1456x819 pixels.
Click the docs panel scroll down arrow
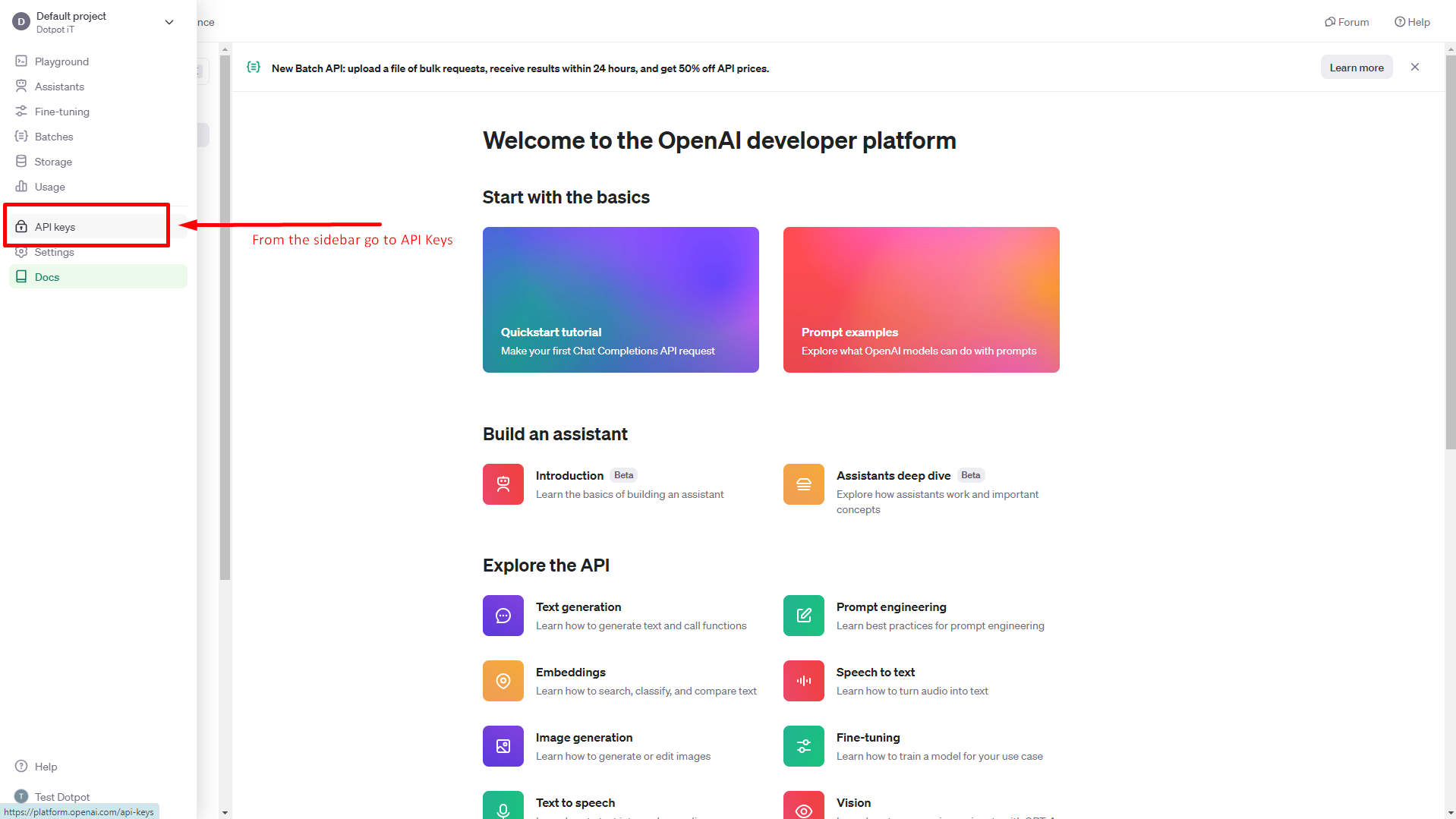[225, 812]
